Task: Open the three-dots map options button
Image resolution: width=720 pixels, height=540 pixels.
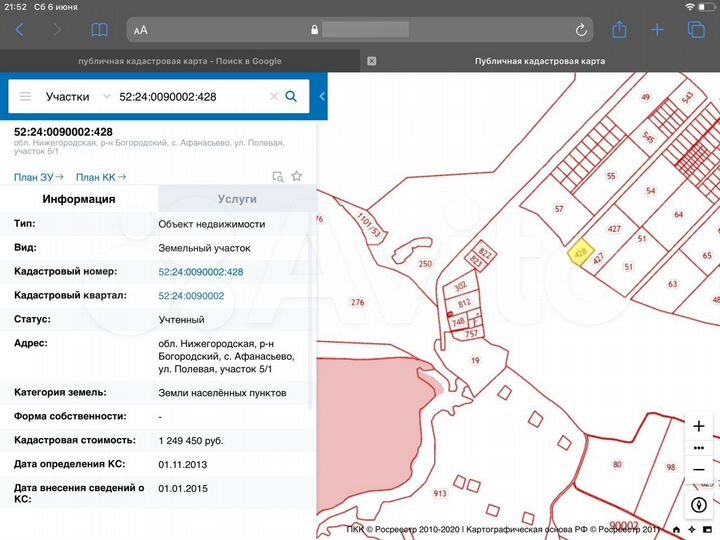Action: coord(699,447)
